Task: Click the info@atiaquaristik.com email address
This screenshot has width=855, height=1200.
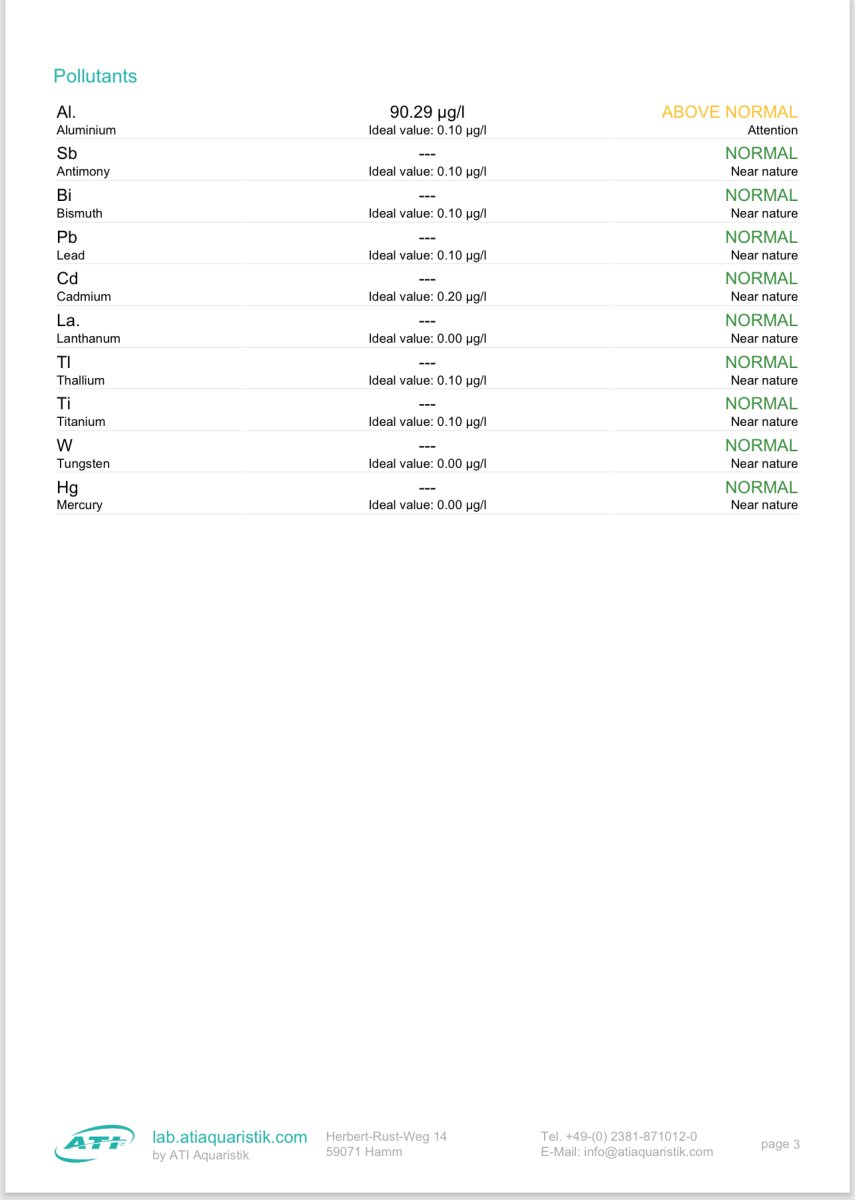Action: click(648, 1152)
